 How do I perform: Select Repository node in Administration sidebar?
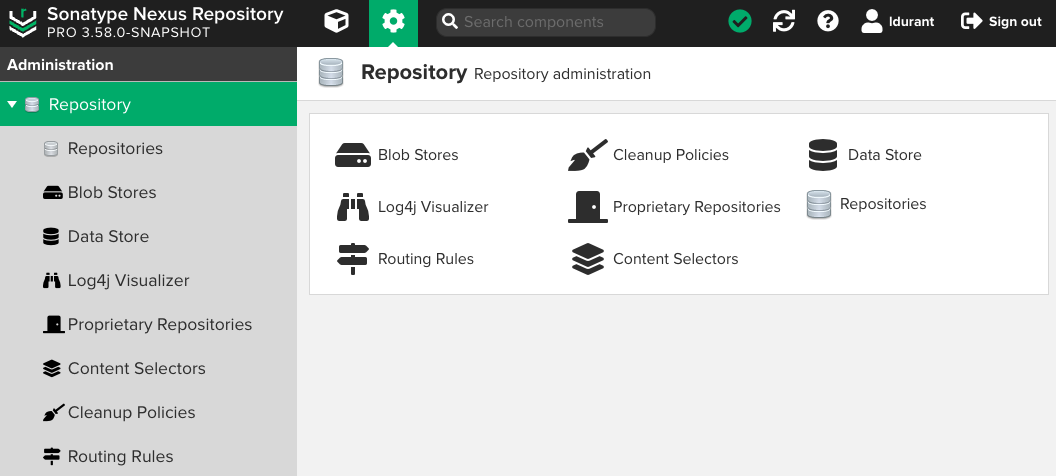coord(148,104)
